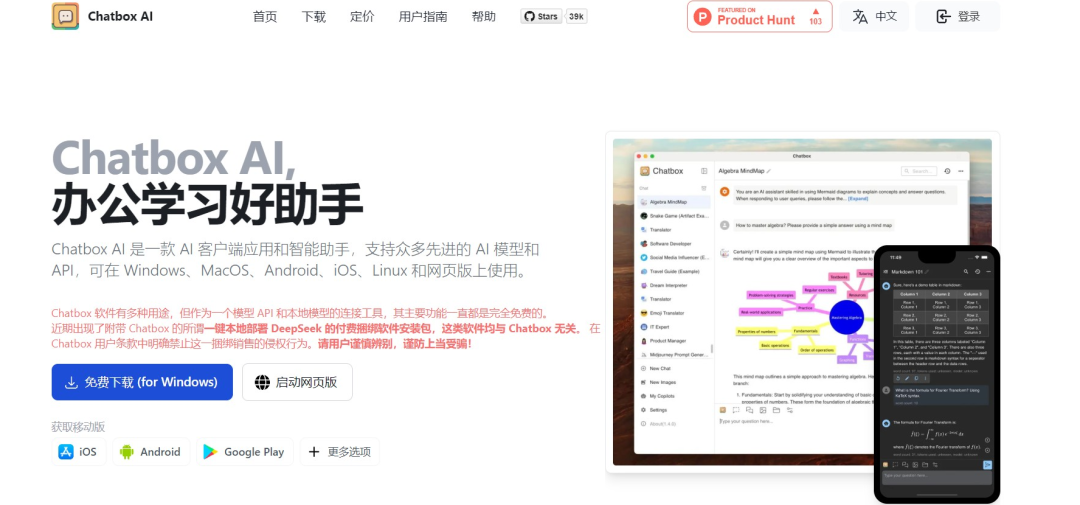Image resolution: width=1080 pixels, height=505 pixels.
Task: Click 'Social Media Influencer' row in app preview
Action: (x=673, y=257)
